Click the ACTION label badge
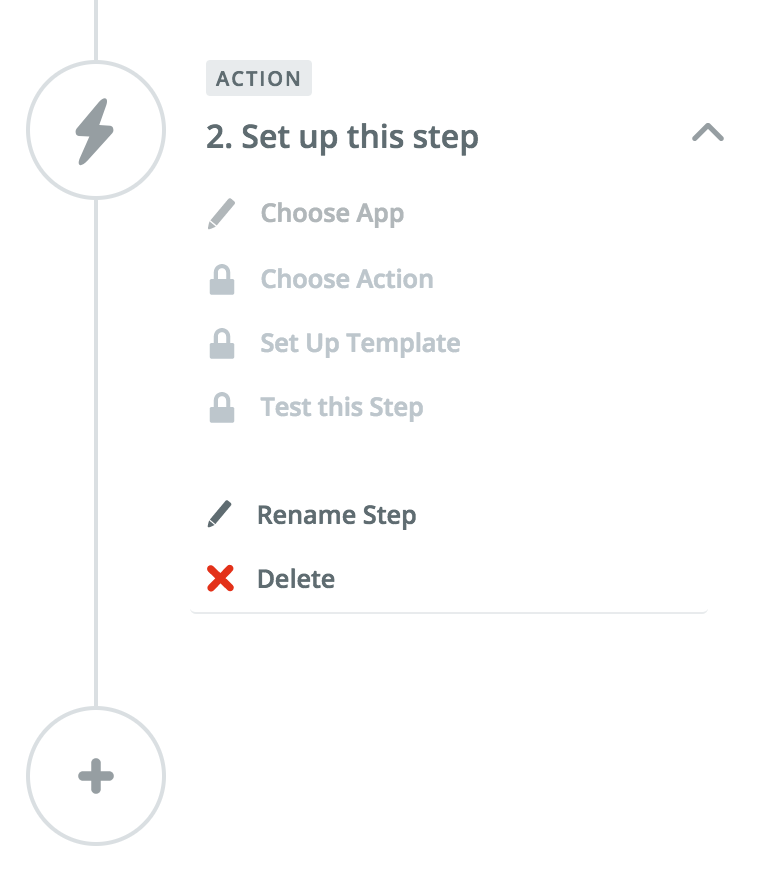The width and height of the screenshot is (758, 876). (258, 78)
